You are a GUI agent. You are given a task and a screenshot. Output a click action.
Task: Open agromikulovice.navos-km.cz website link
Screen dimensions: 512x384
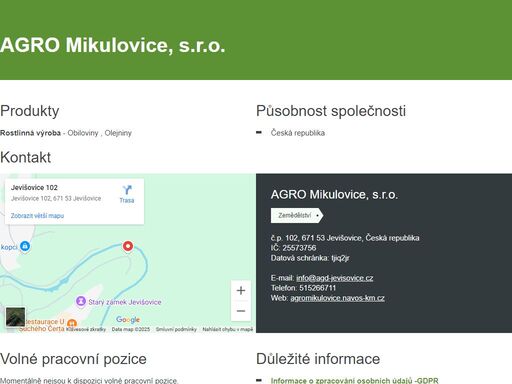[337, 298]
